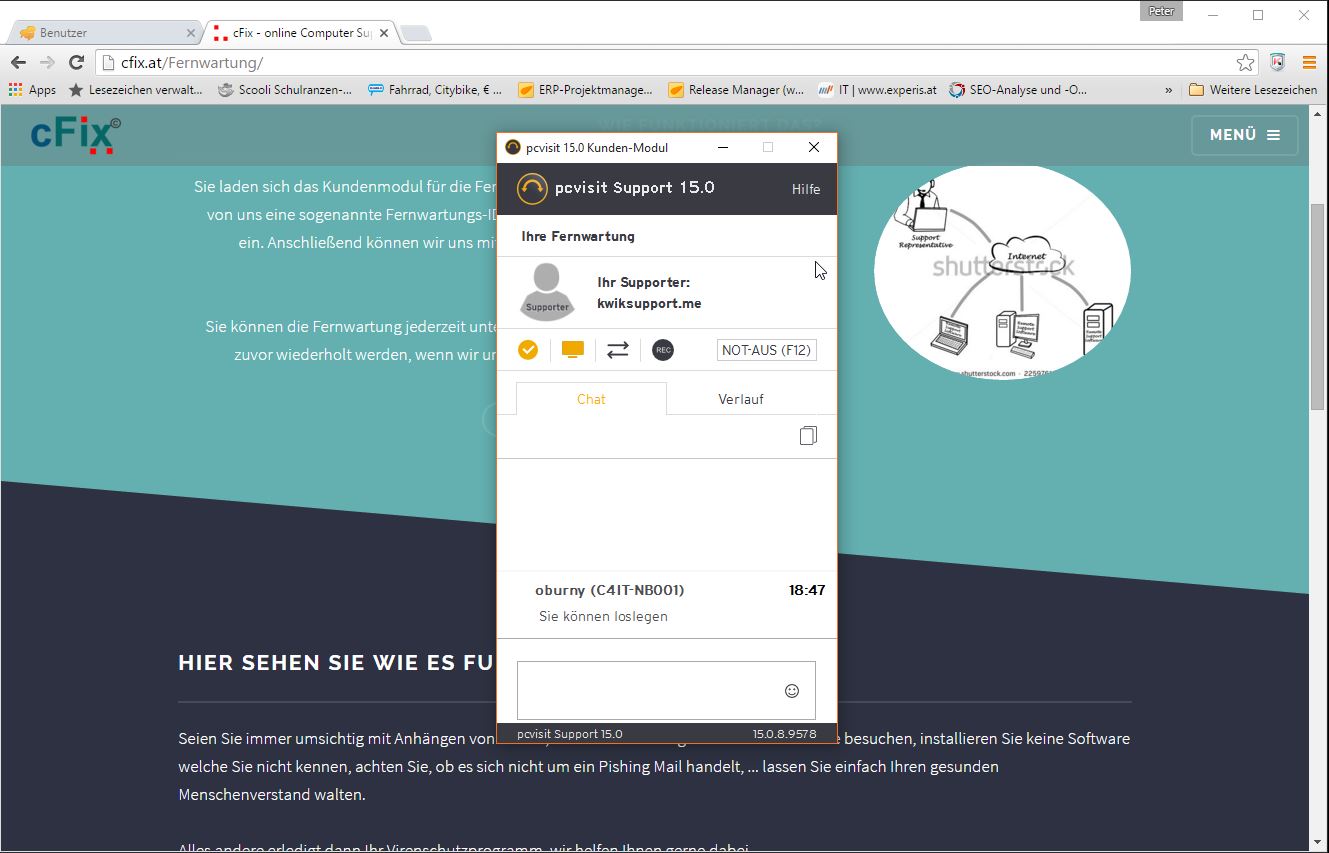This screenshot has height=853, width=1329.
Task: Click the kwiksupport.me supporter name
Action: [649, 303]
